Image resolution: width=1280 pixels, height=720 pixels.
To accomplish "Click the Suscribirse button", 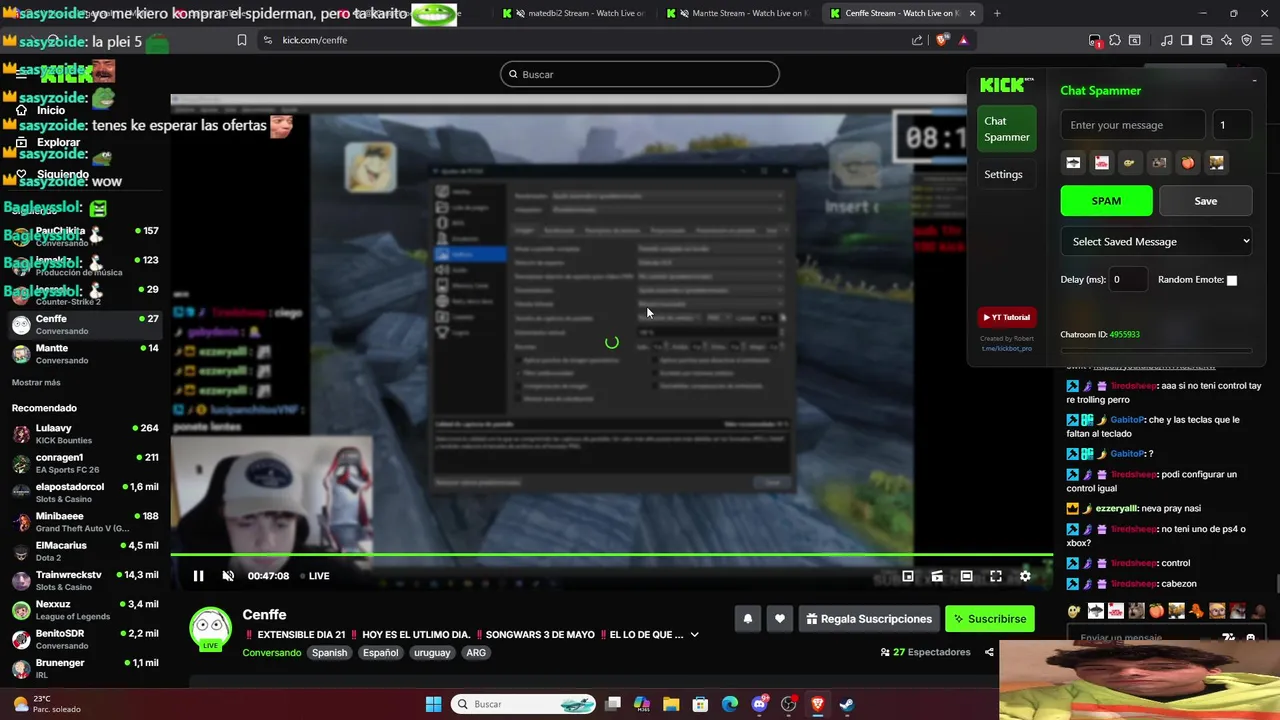I will click(x=990, y=619).
